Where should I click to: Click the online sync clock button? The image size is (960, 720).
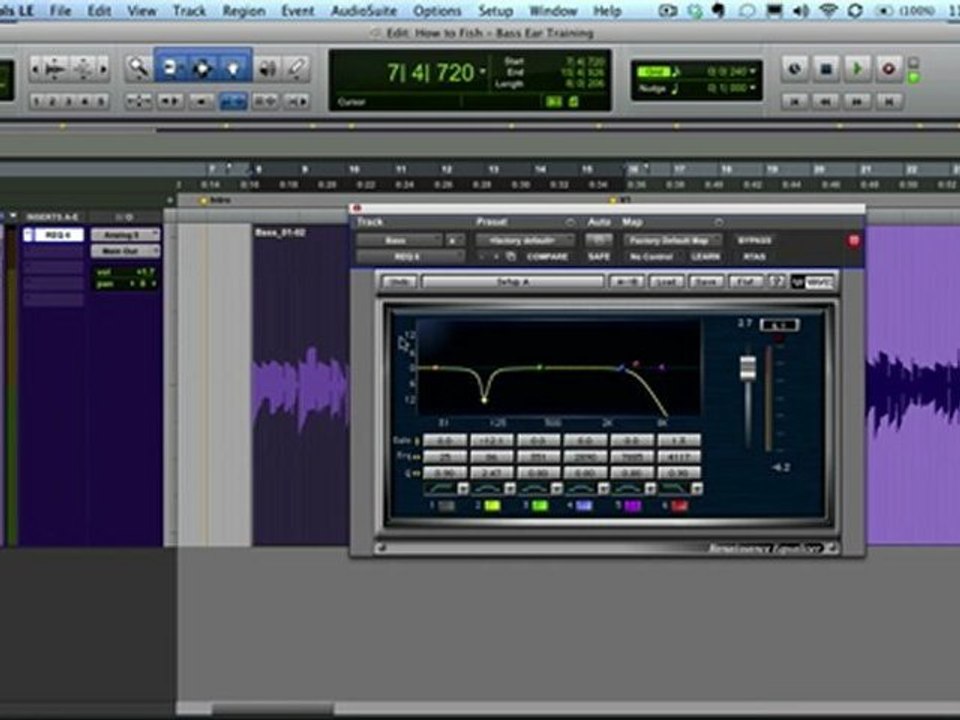(x=794, y=69)
